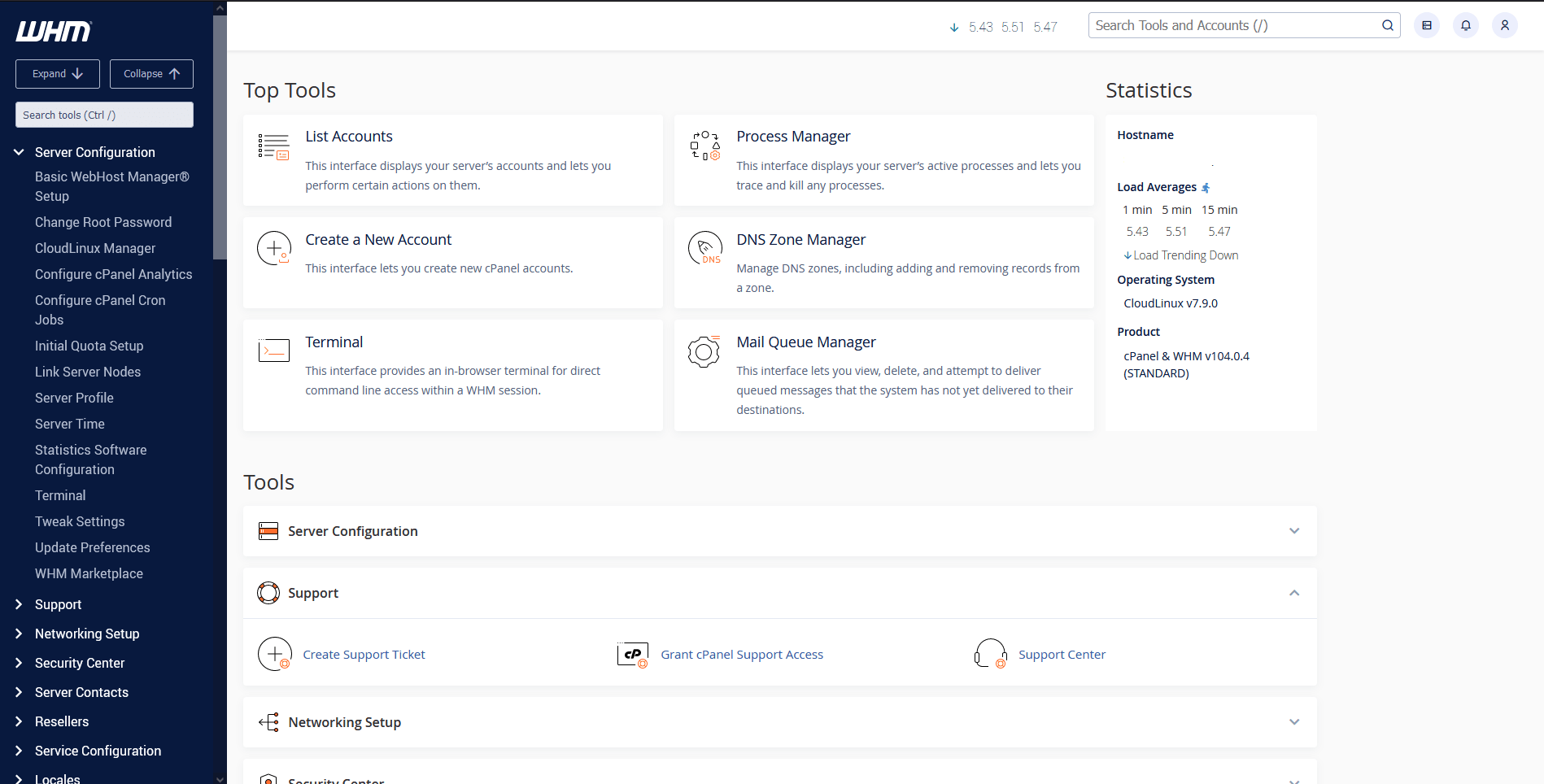Click the Mail Queue Manager gear icon
This screenshot has width=1544, height=784.
(704, 352)
